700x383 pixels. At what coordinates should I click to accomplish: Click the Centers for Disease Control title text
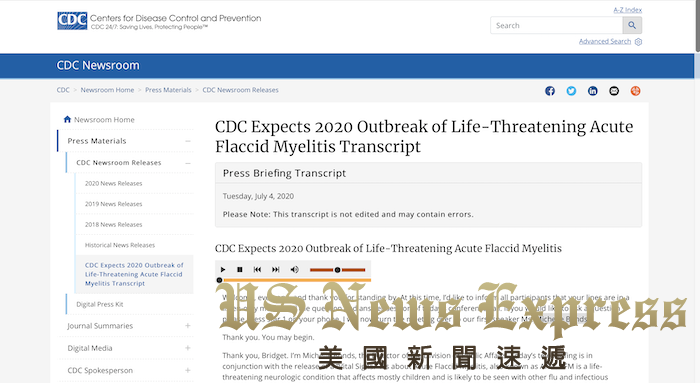[175, 18]
